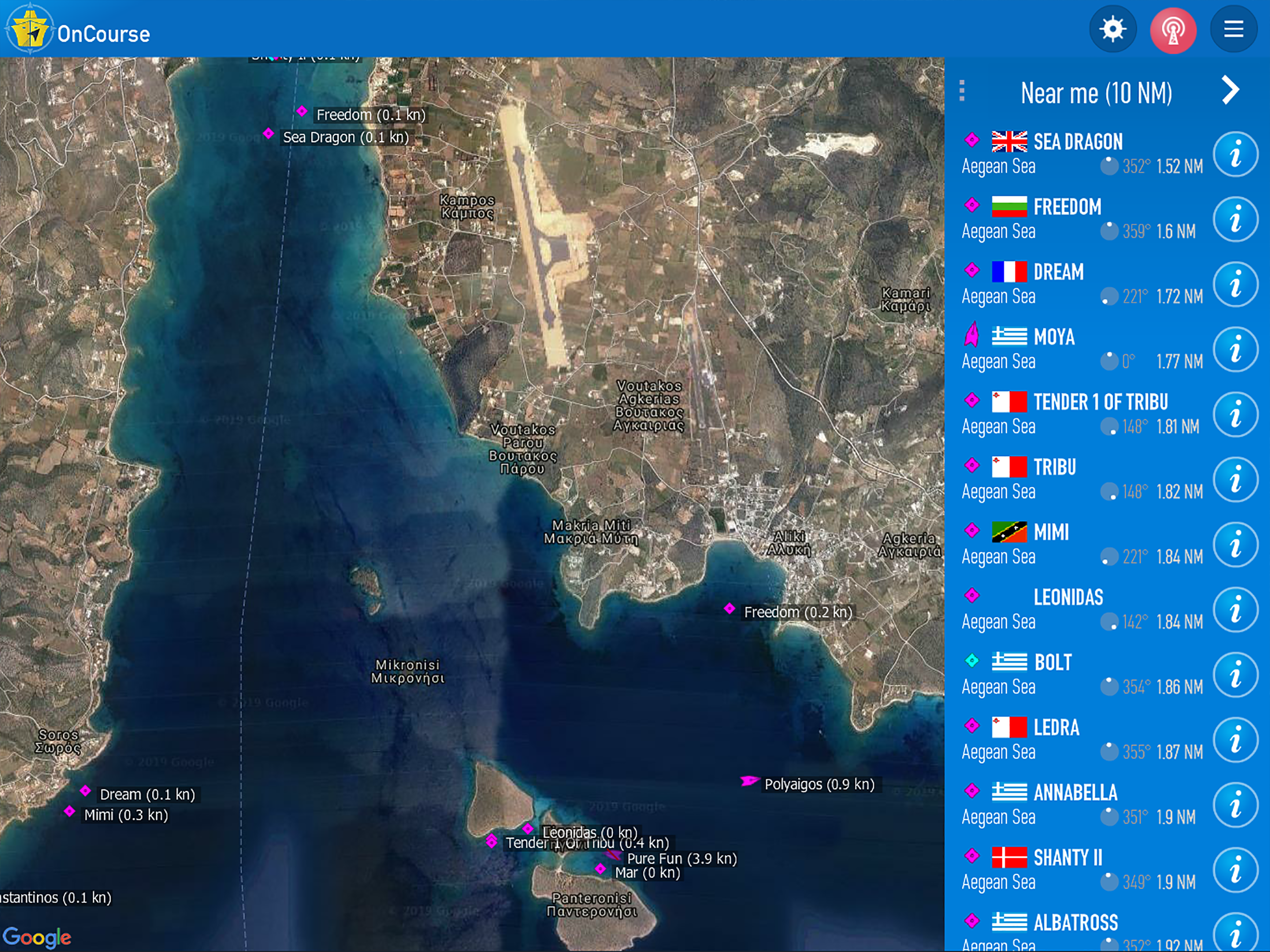Screen dimensions: 1270x952
Task: Toggle the pink broadcast antenna button
Action: point(1173,30)
